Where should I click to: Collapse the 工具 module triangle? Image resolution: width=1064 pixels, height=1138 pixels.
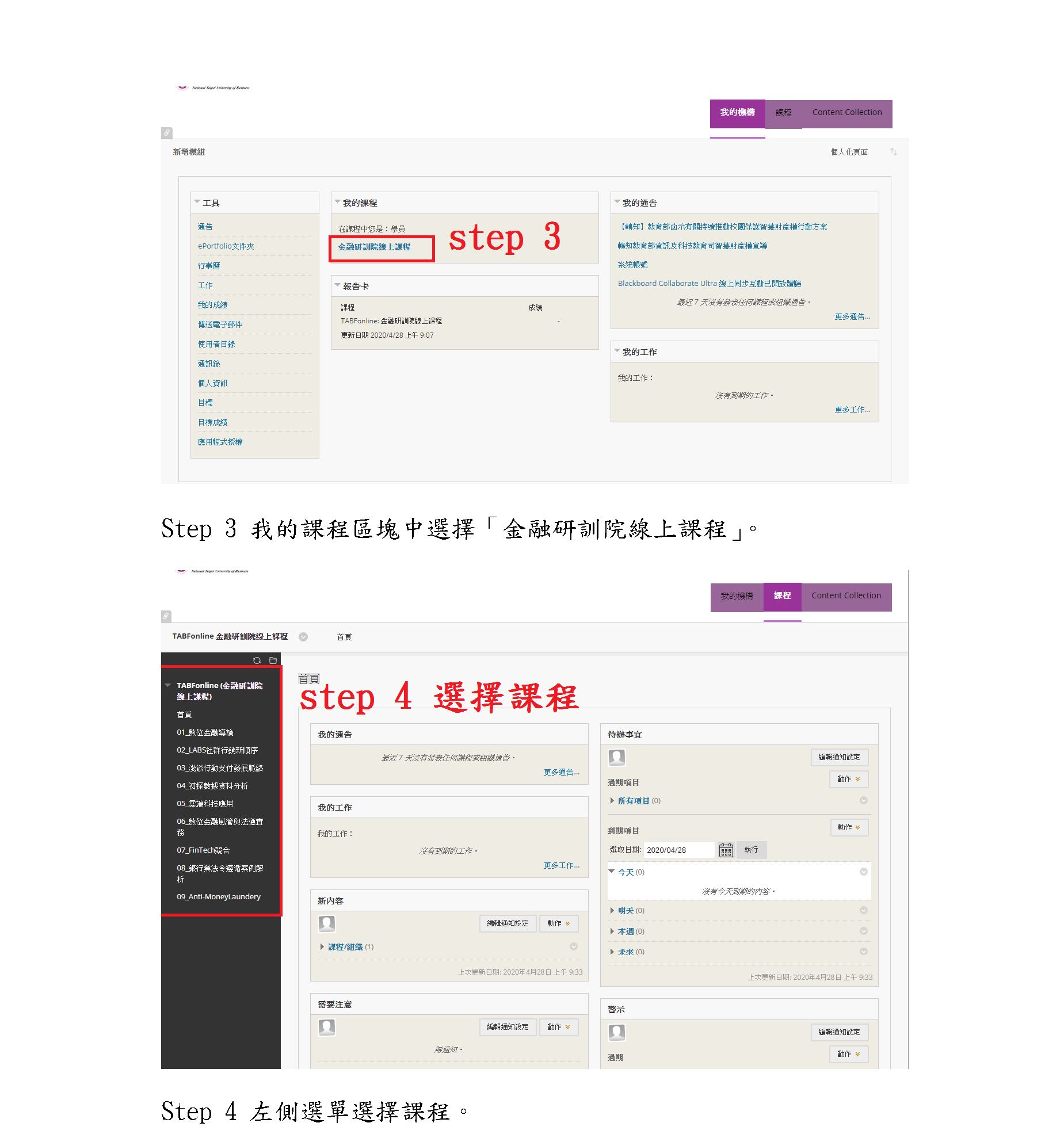tap(197, 202)
